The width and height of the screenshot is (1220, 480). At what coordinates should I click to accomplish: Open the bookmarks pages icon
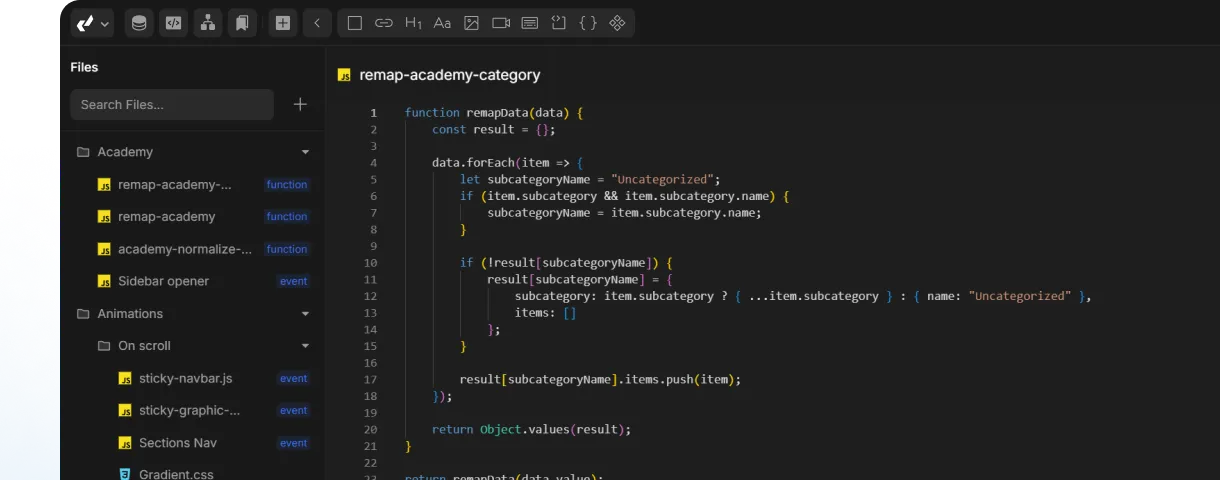(242, 23)
